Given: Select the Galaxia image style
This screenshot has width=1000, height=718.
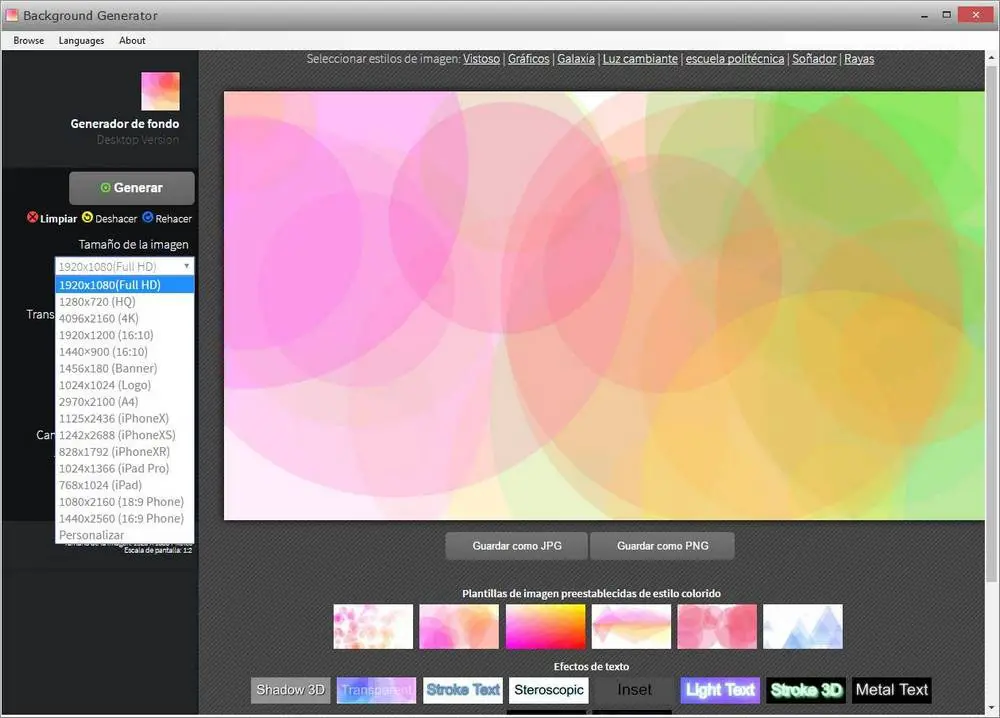Looking at the screenshot, I should click(x=576, y=59).
